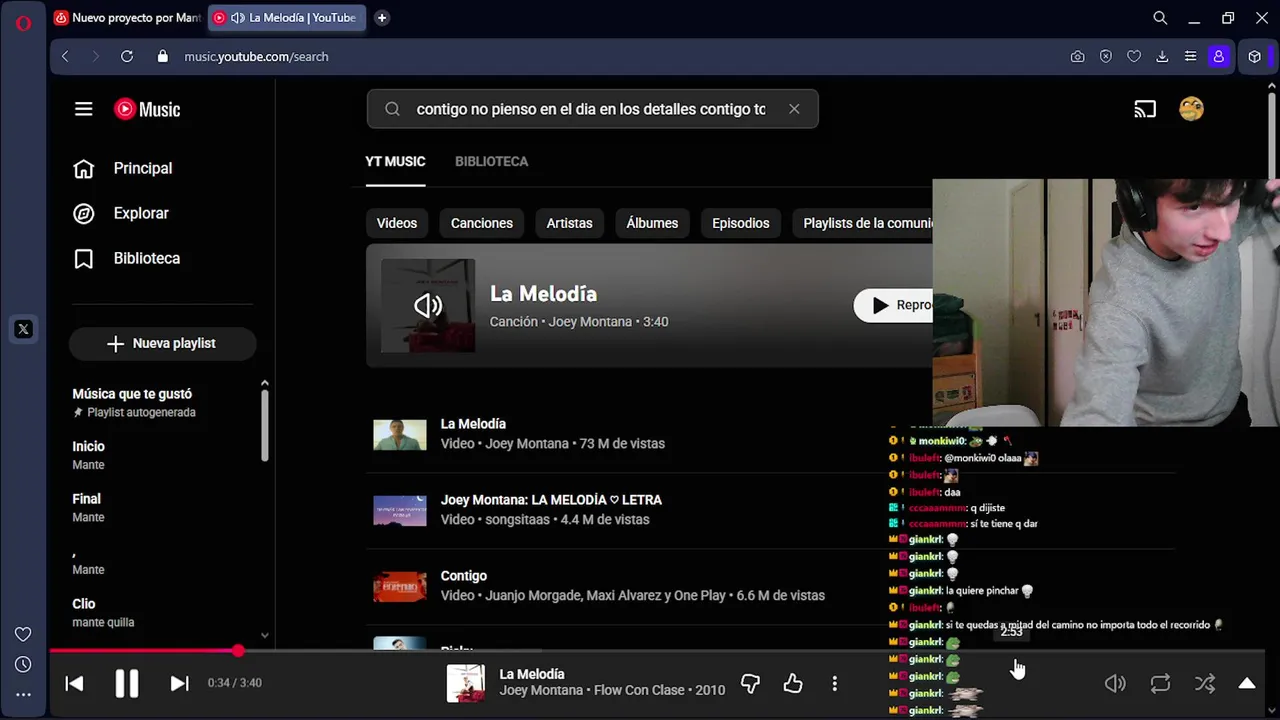Open the YouTube Music hamburger menu
Viewport: 1280px width, 720px height.
(x=84, y=109)
